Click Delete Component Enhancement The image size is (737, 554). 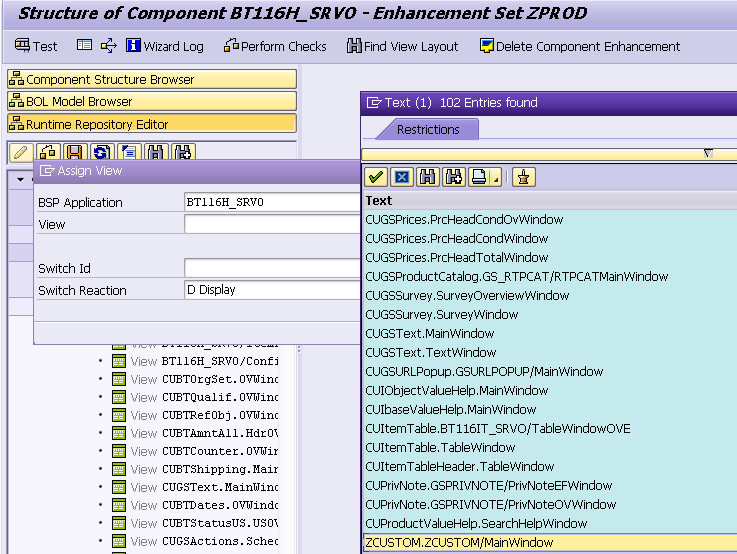[x=580, y=46]
